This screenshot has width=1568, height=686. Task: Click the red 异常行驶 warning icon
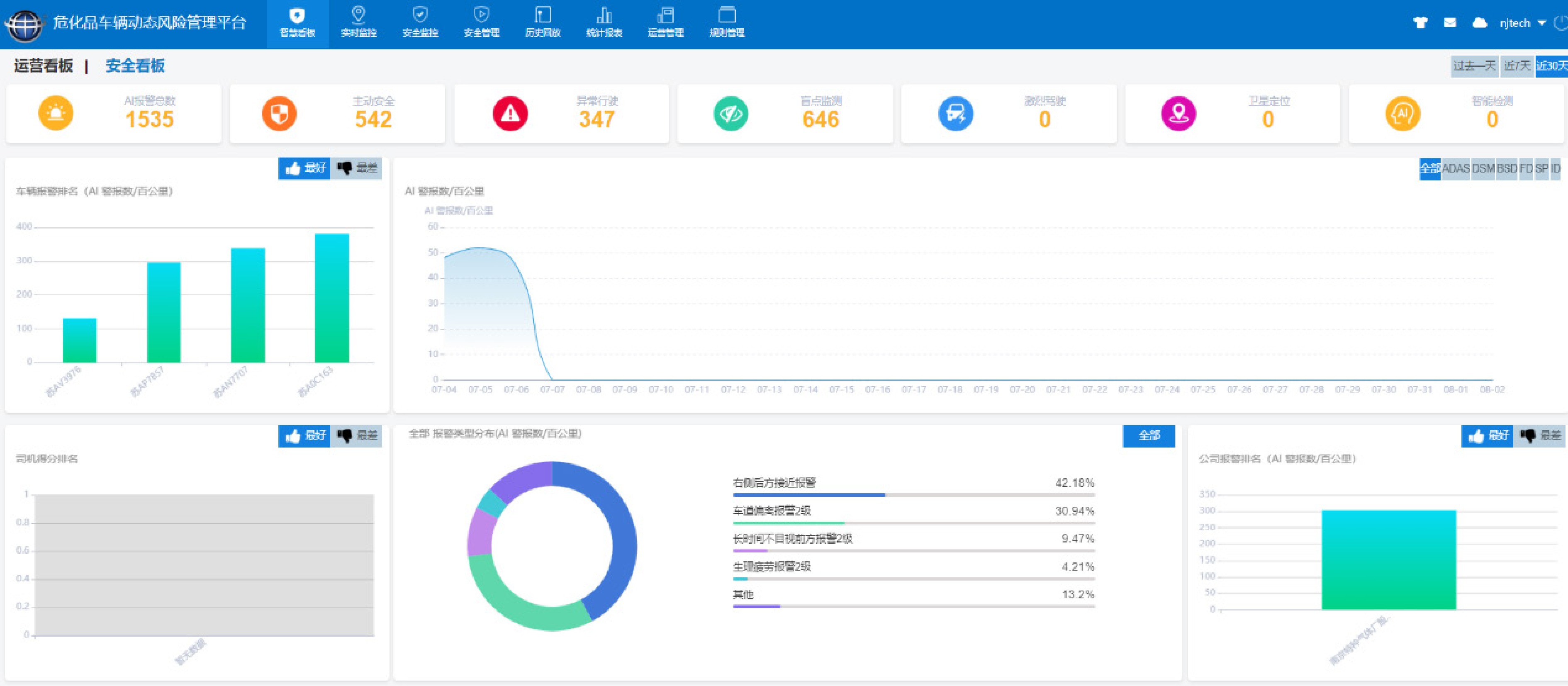(510, 114)
